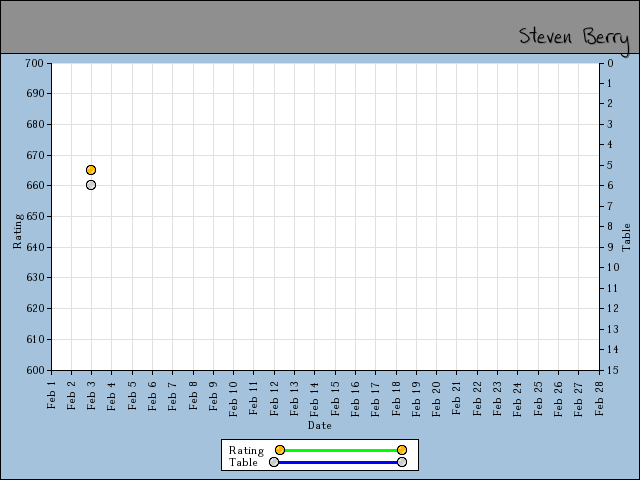Click the left grey marker in the legend
The height and width of the screenshot is (480, 640).
click(274, 462)
